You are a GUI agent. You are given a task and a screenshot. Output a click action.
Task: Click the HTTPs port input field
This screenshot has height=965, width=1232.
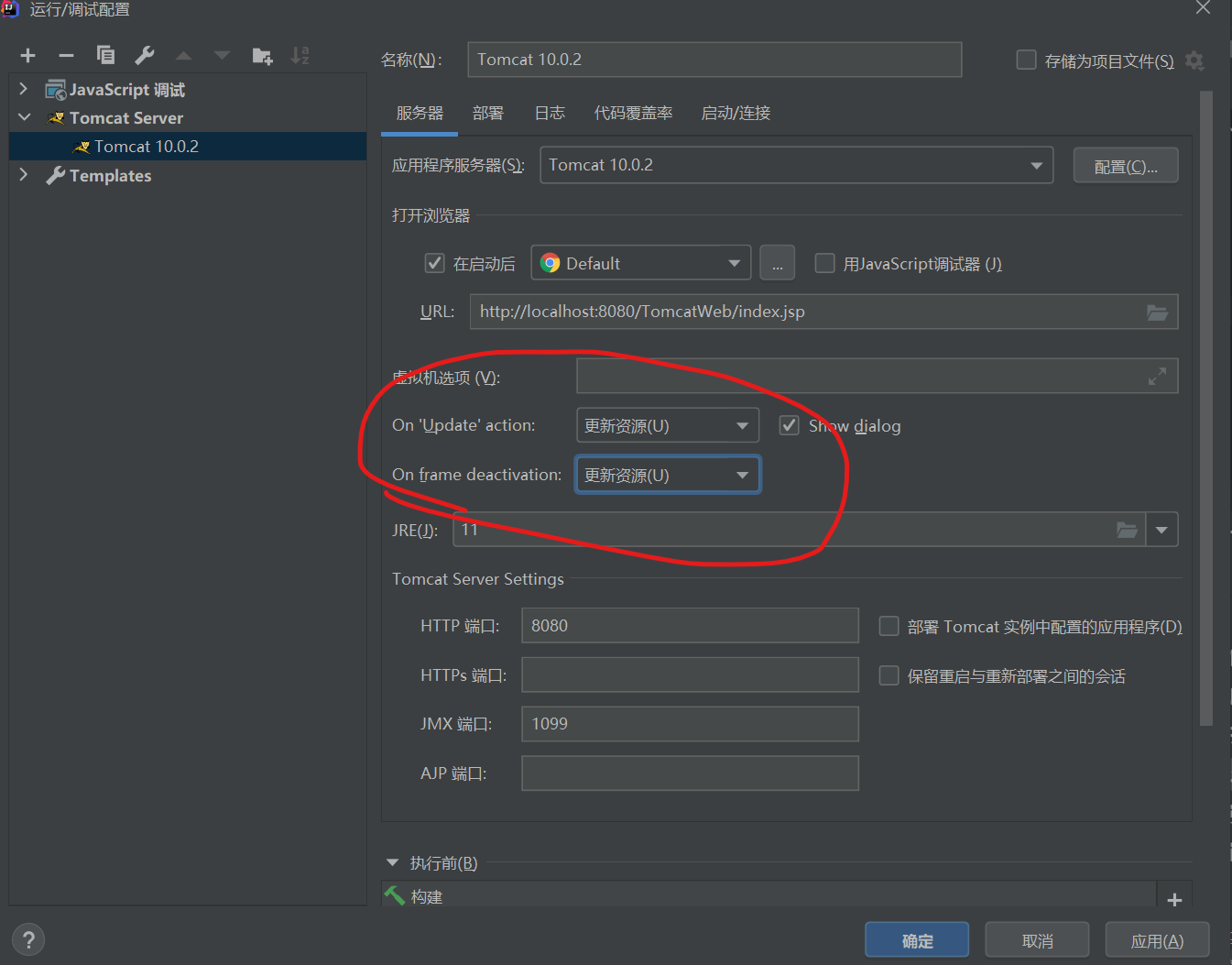point(690,674)
